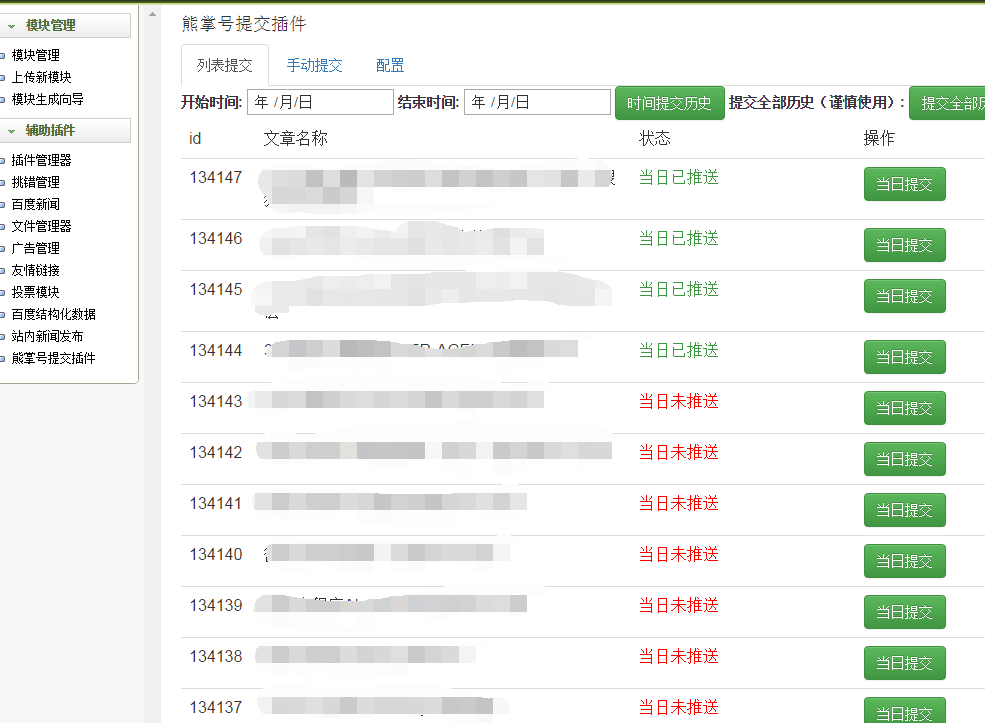Open 模块管理 link in sidebar list
985x723 pixels.
click(x=35, y=55)
